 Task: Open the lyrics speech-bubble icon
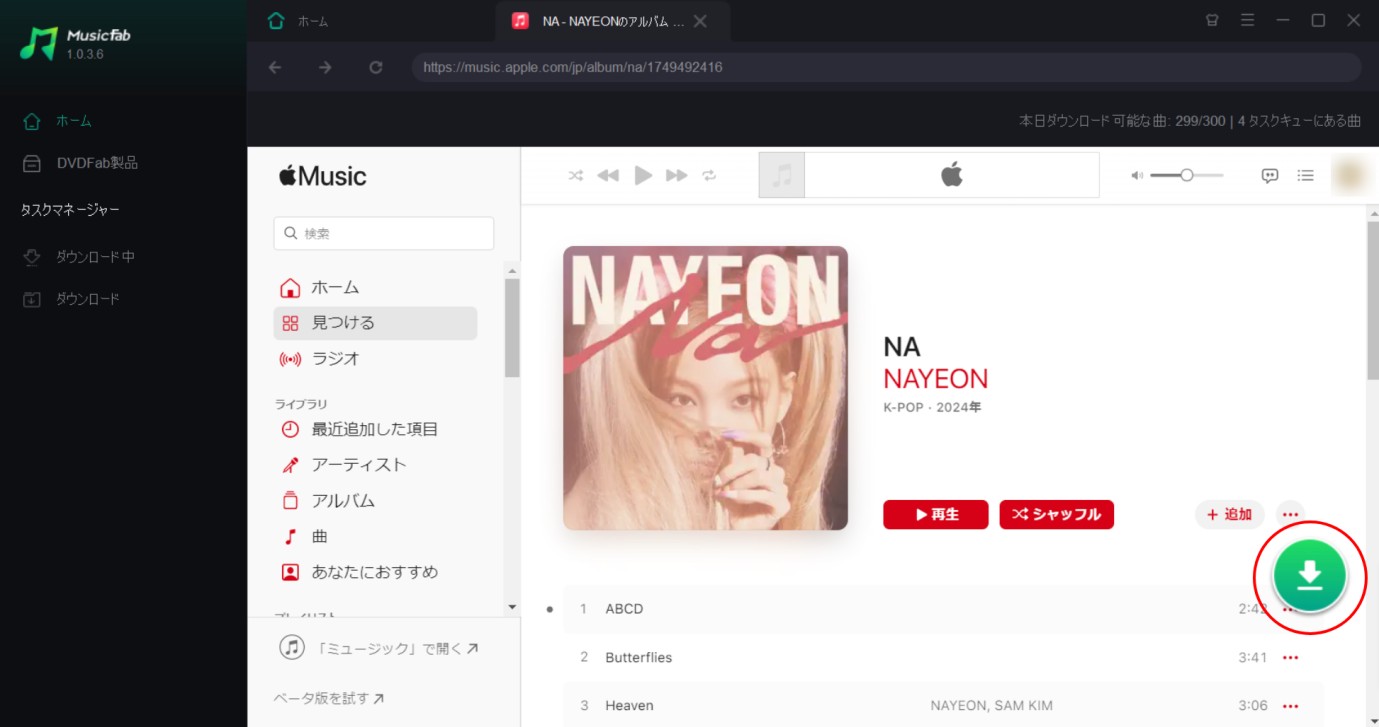(x=1270, y=176)
